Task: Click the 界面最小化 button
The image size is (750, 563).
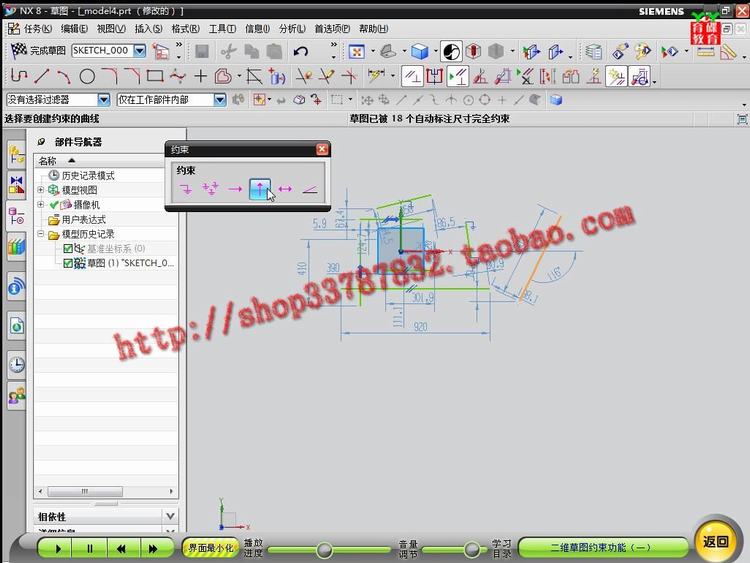Action: tap(210, 548)
